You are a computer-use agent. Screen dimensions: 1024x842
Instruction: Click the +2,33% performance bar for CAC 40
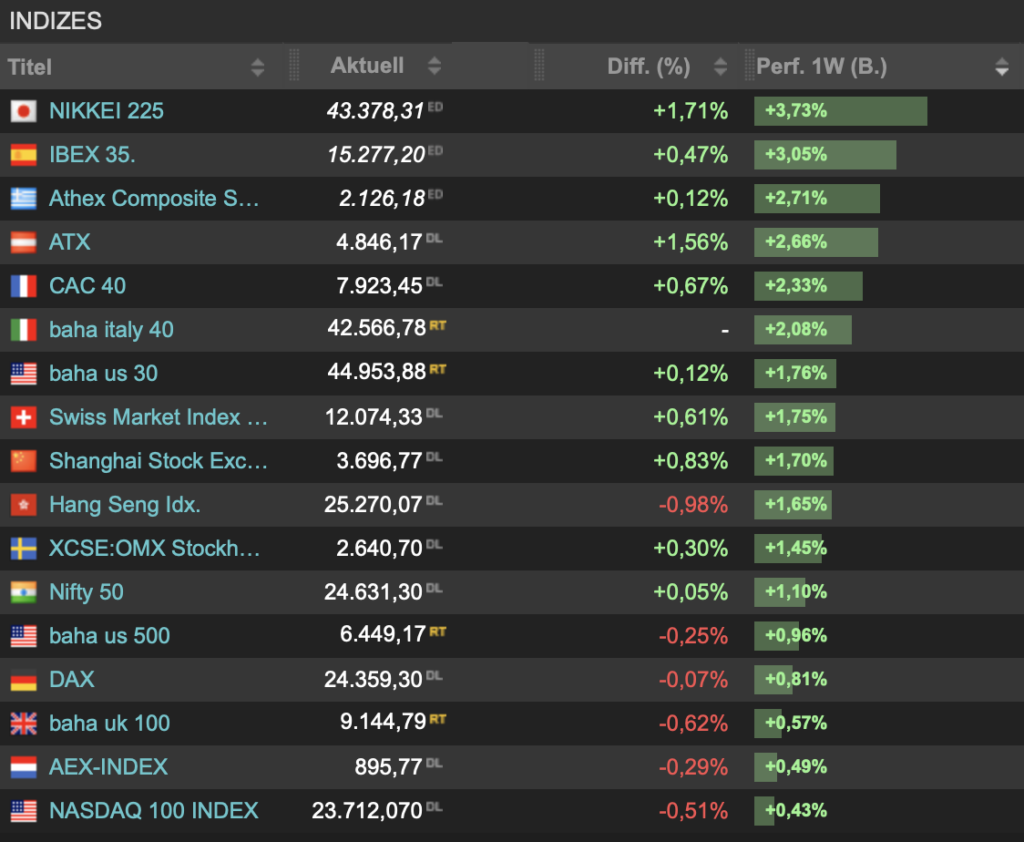(x=808, y=286)
